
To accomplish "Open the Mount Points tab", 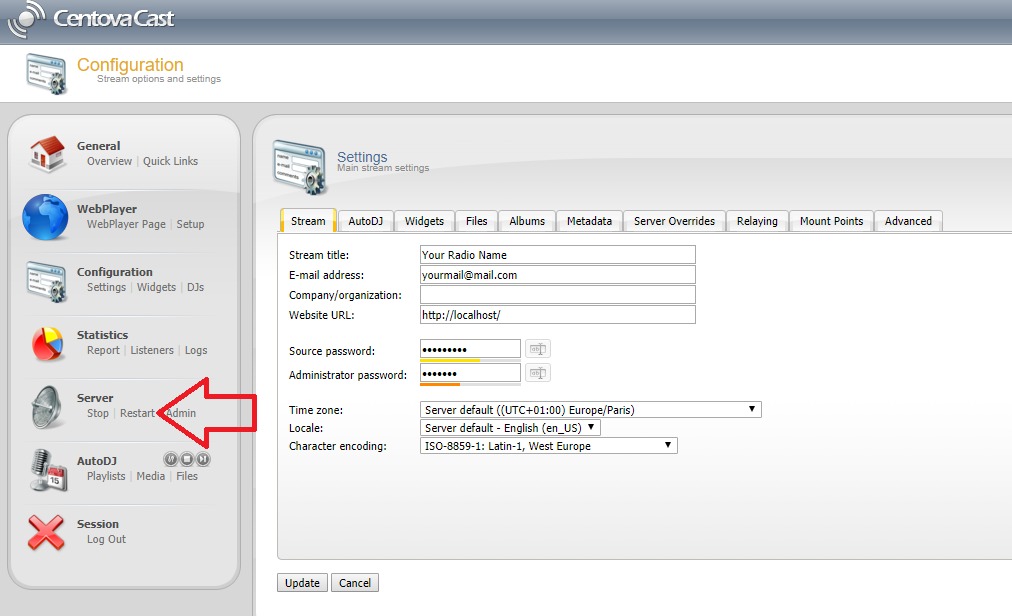I will 831,221.
